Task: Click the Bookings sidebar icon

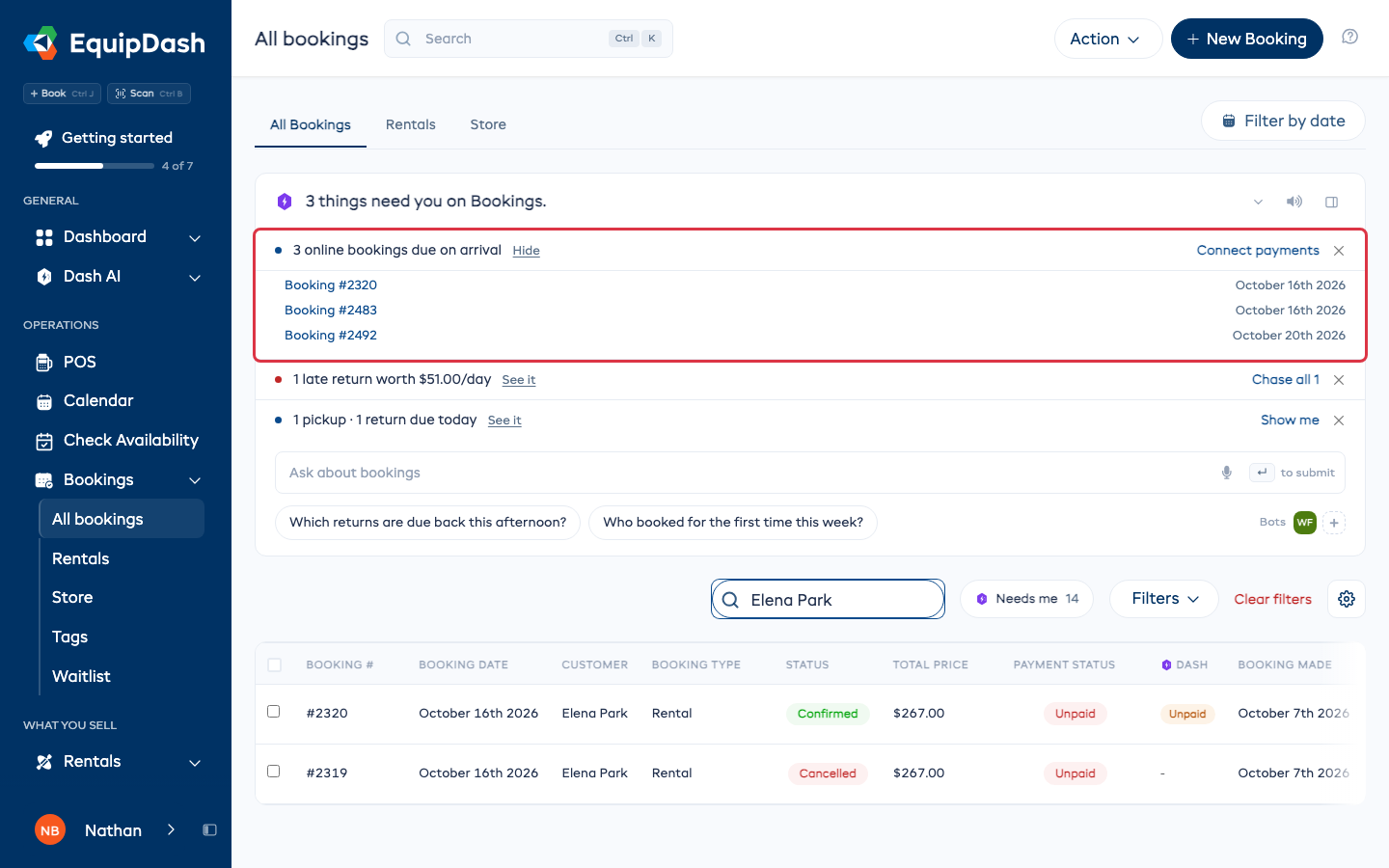Action: (44, 480)
